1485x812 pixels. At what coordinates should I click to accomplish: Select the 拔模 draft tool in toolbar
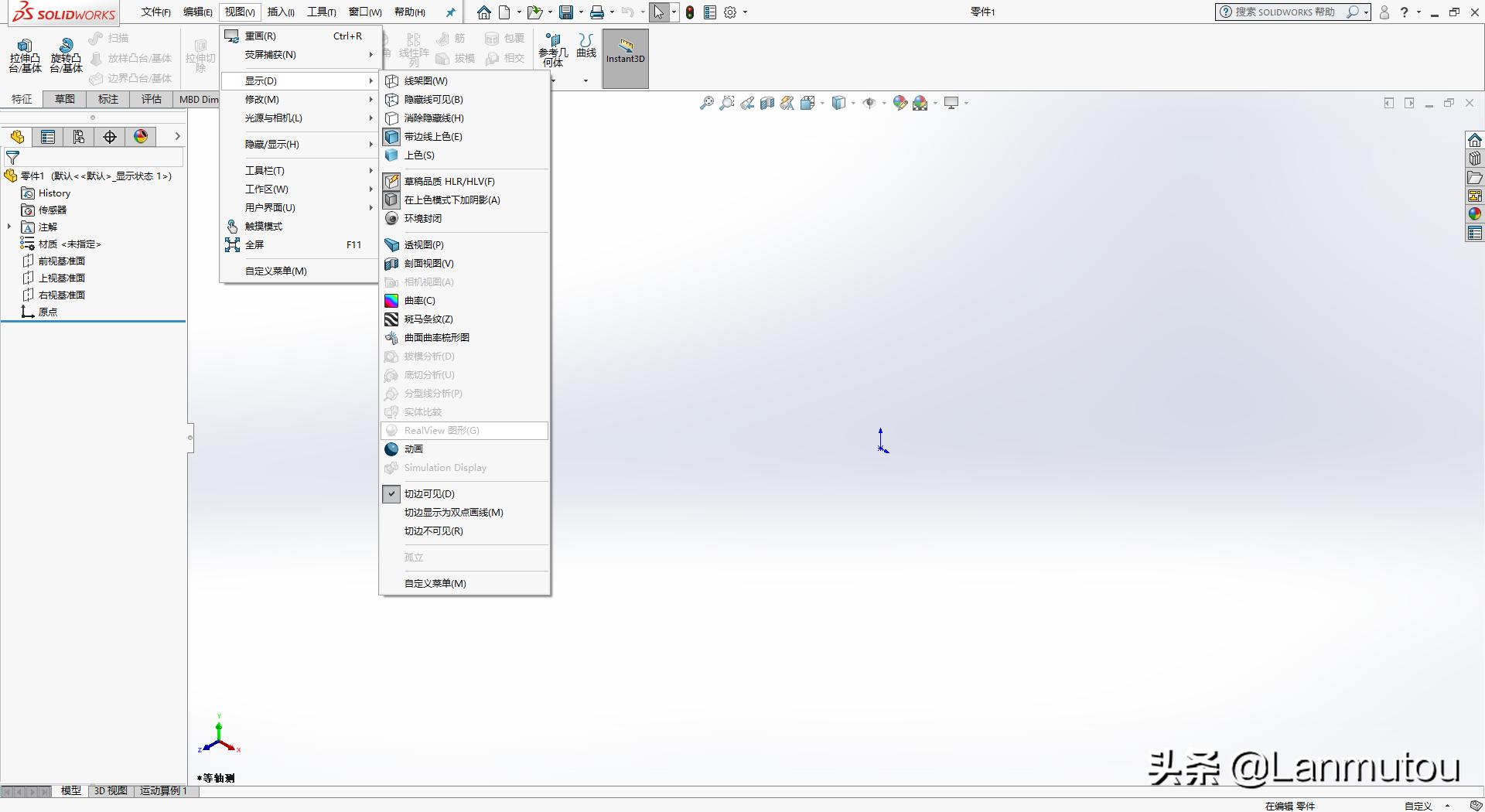coord(461,59)
